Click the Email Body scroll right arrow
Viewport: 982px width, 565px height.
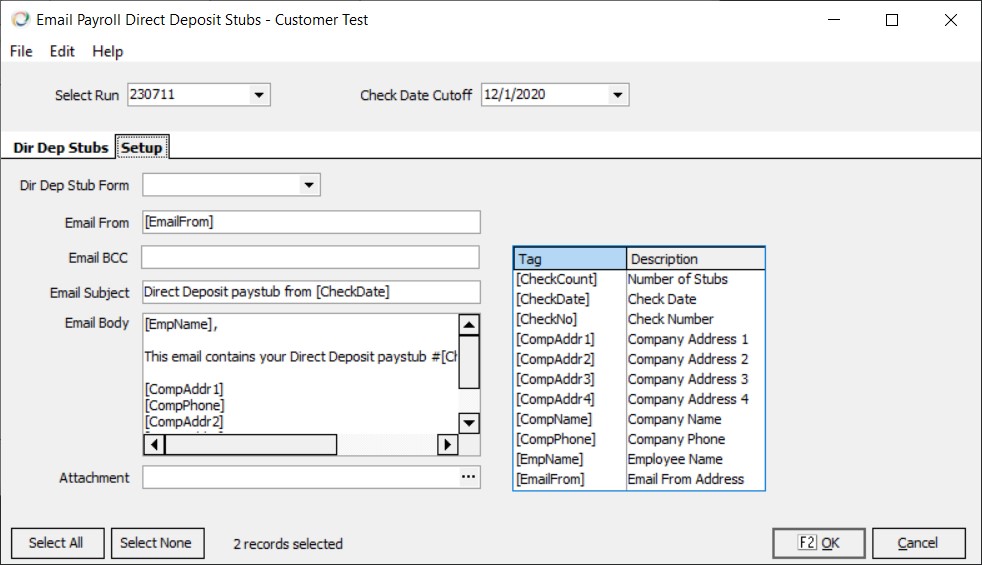448,445
